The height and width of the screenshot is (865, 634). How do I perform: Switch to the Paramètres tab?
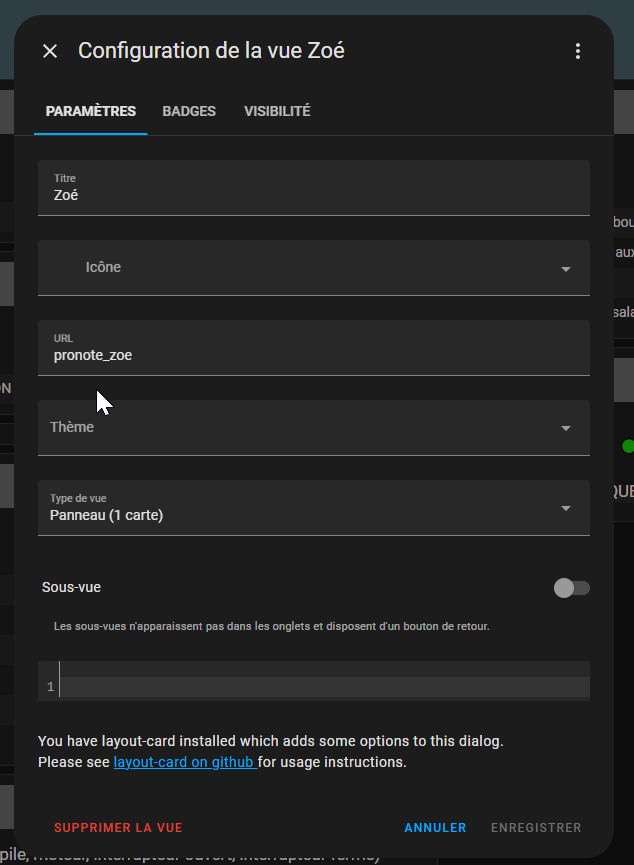[x=91, y=111]
